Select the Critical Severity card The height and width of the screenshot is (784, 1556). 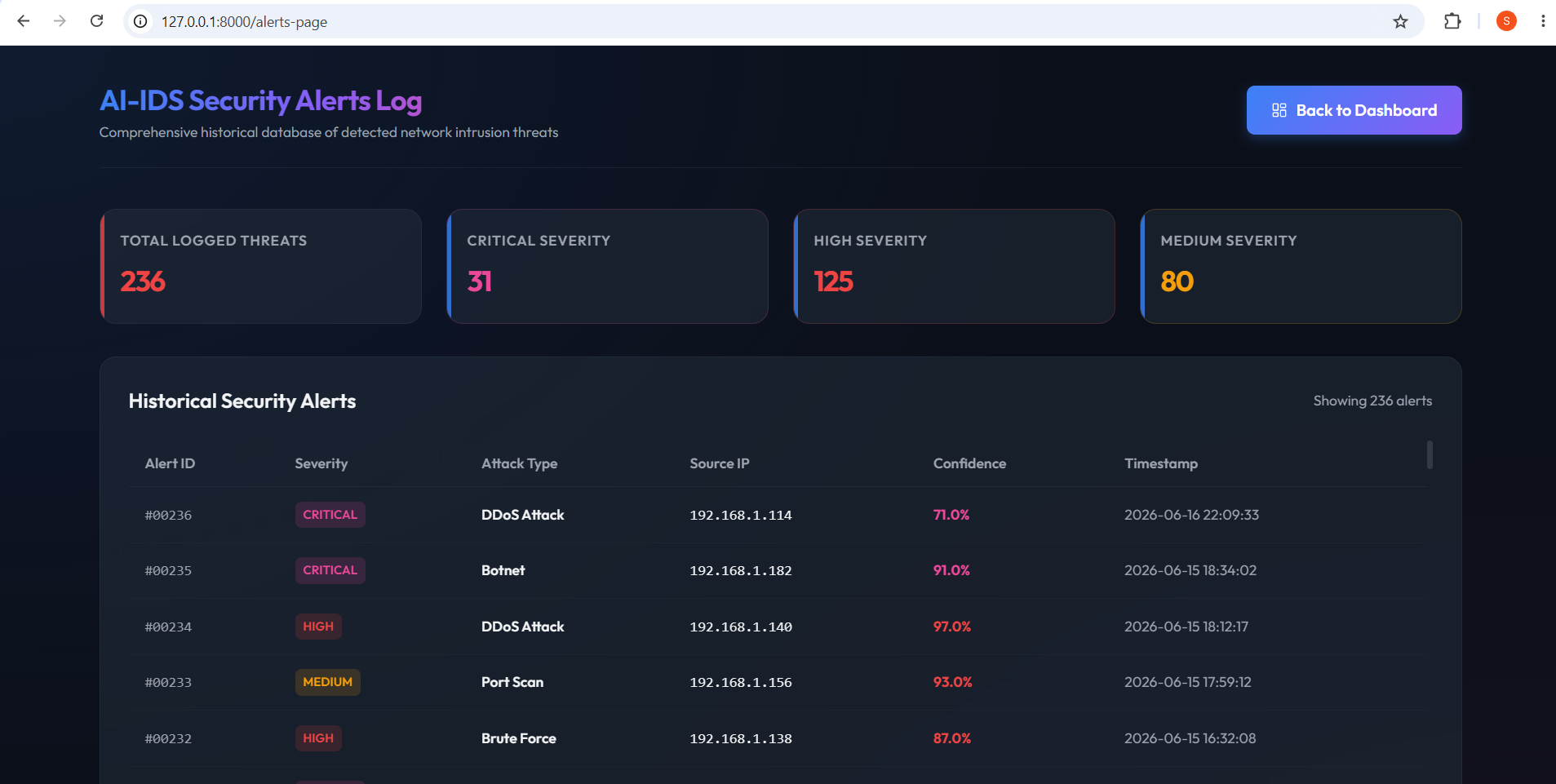click(607, 266)
